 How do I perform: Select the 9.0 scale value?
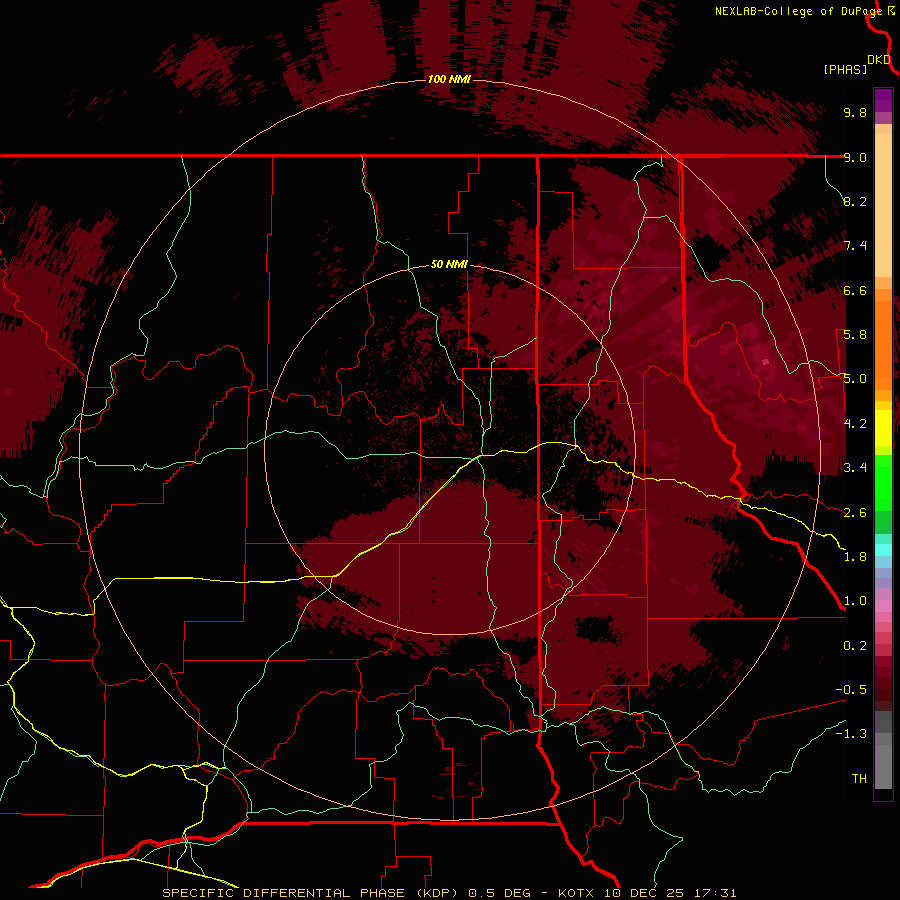pos(855,157)
